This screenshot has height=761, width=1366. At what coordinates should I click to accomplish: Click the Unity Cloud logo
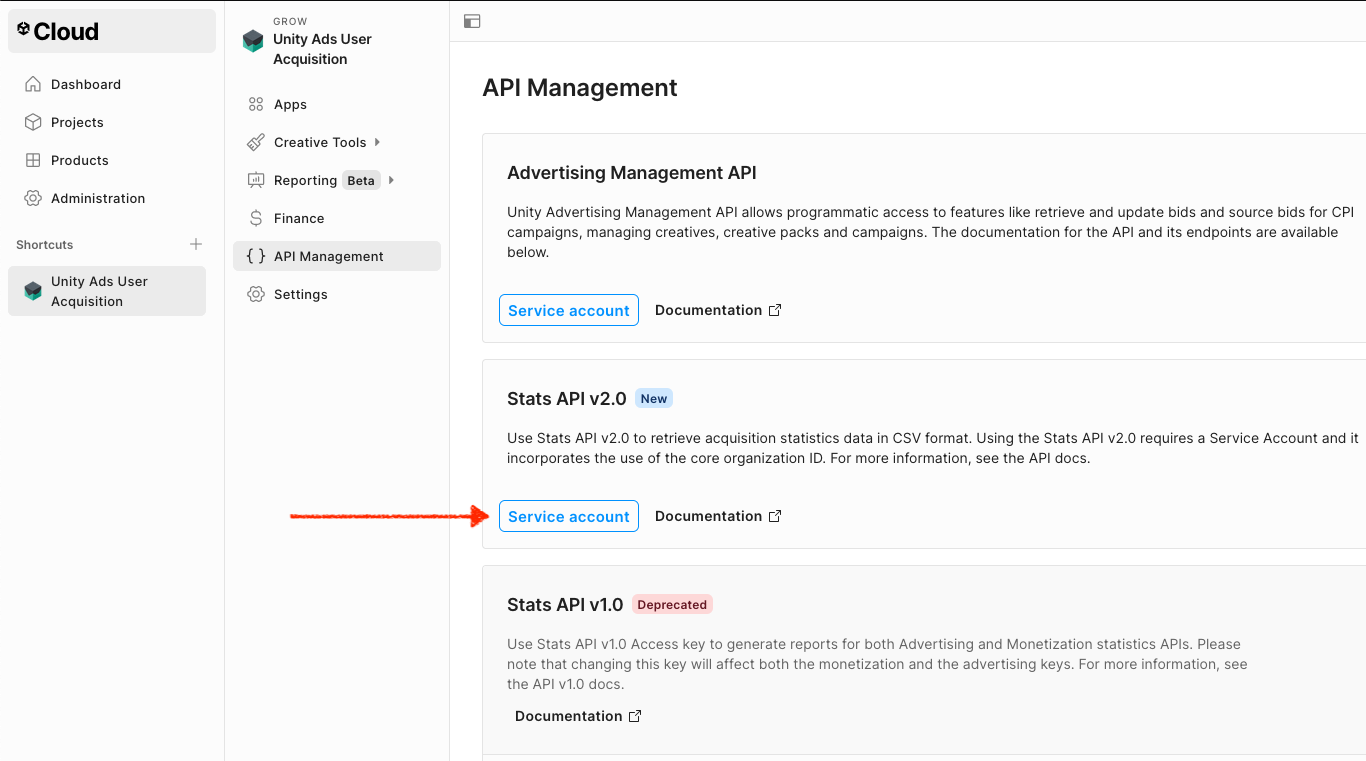point(58,31)
